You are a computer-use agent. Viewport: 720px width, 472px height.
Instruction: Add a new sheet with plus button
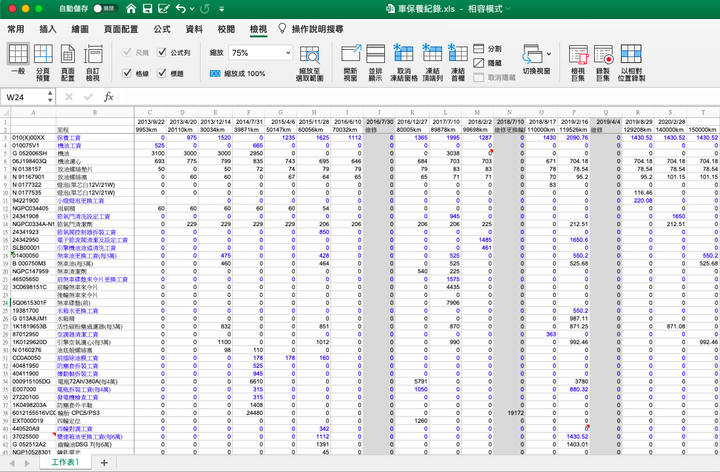[x=104, y=462]
